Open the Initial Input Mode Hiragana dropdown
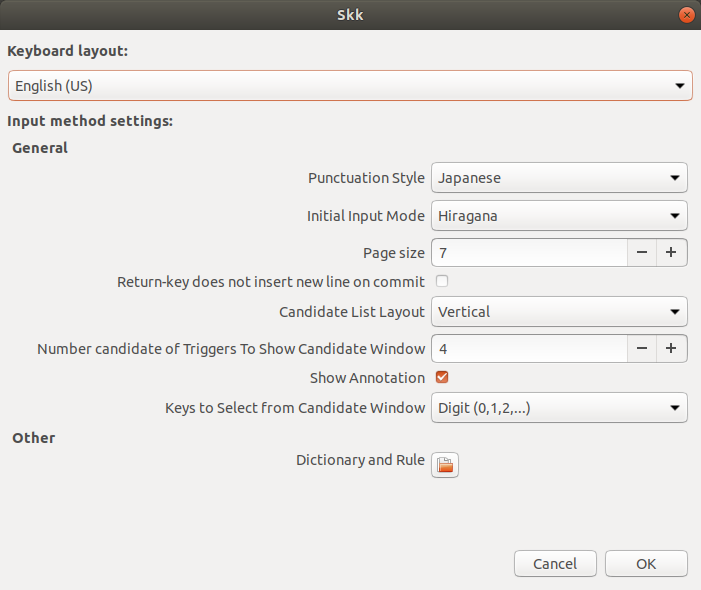This screenshot has height=590, width=701. click(559, 216)
